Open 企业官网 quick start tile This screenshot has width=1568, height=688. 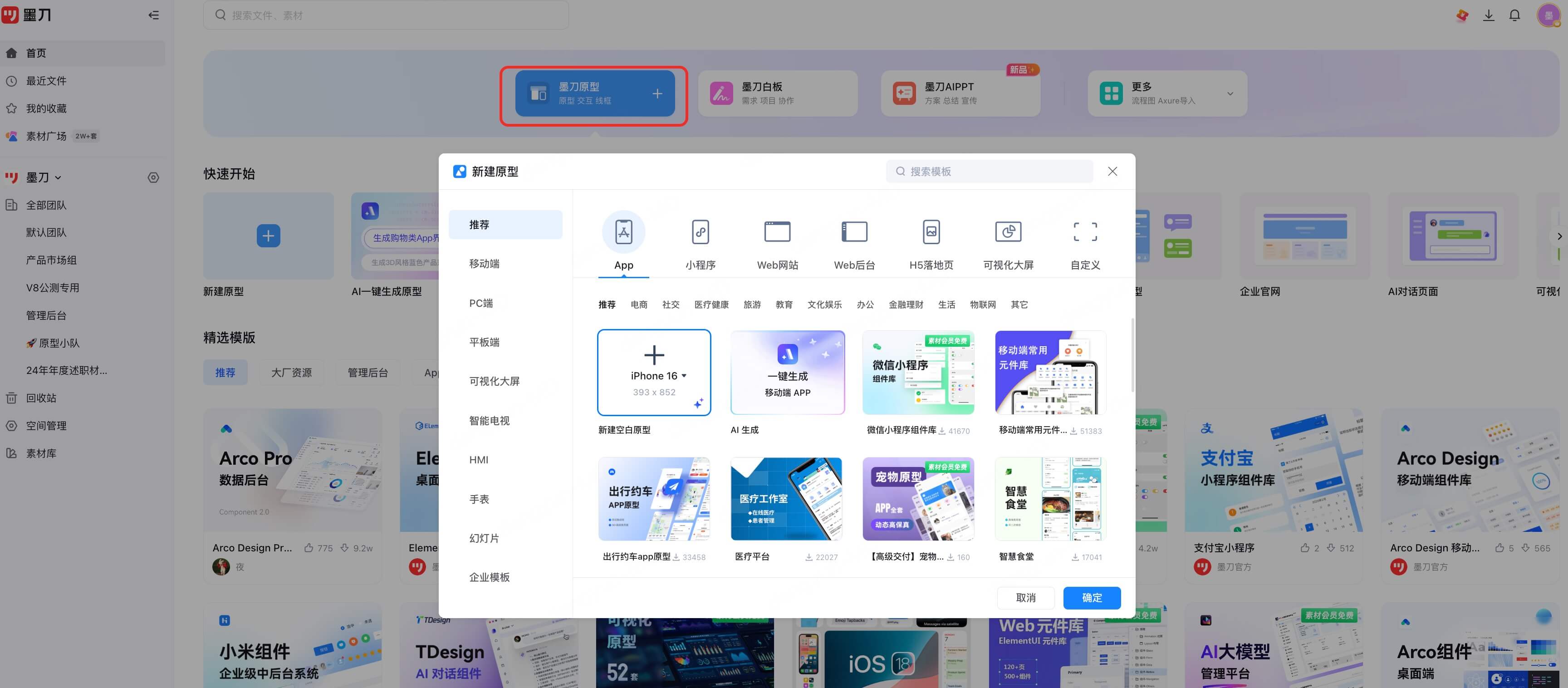1304,236
